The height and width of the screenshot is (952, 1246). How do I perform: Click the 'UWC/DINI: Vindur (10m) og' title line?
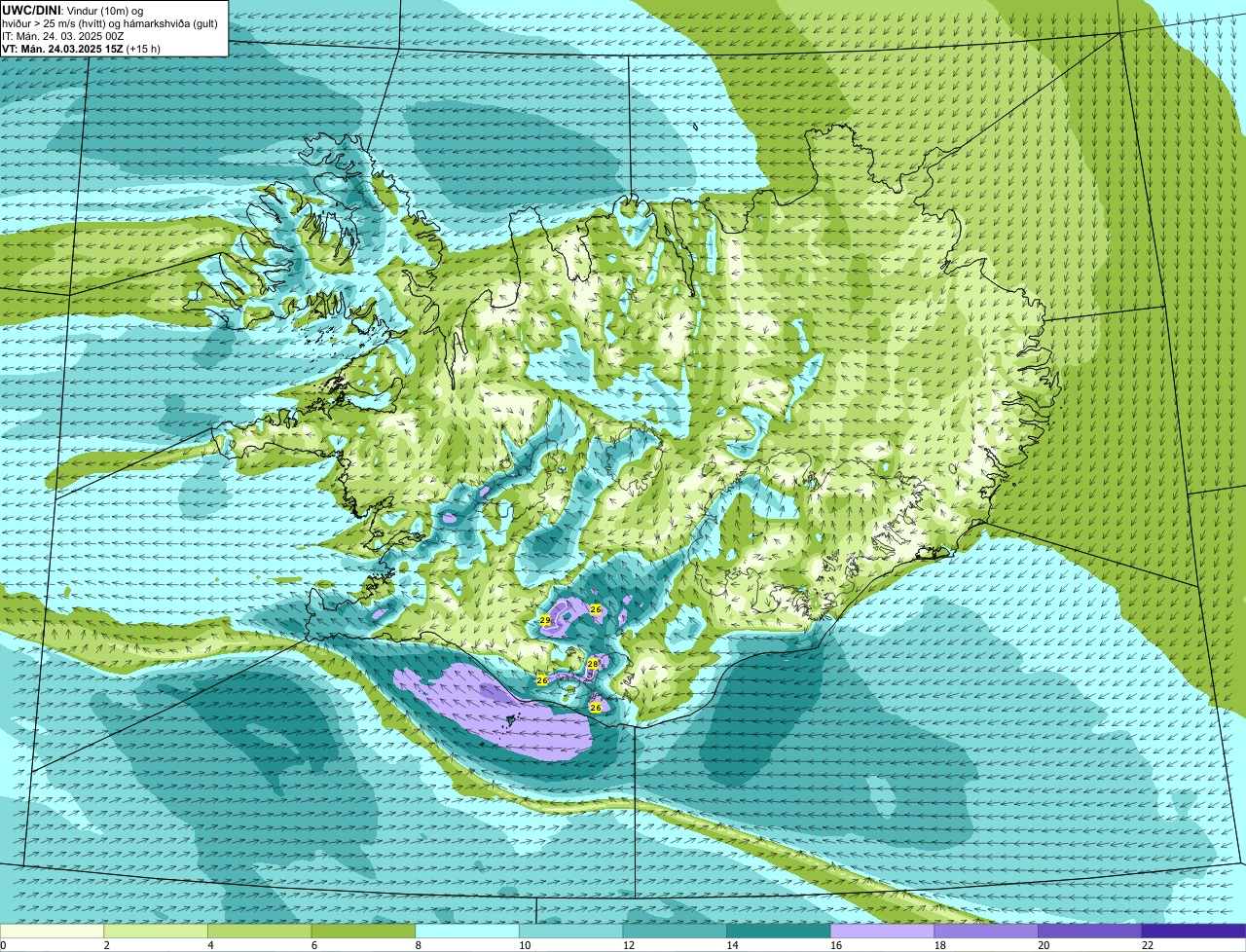[x=72, y=9]
